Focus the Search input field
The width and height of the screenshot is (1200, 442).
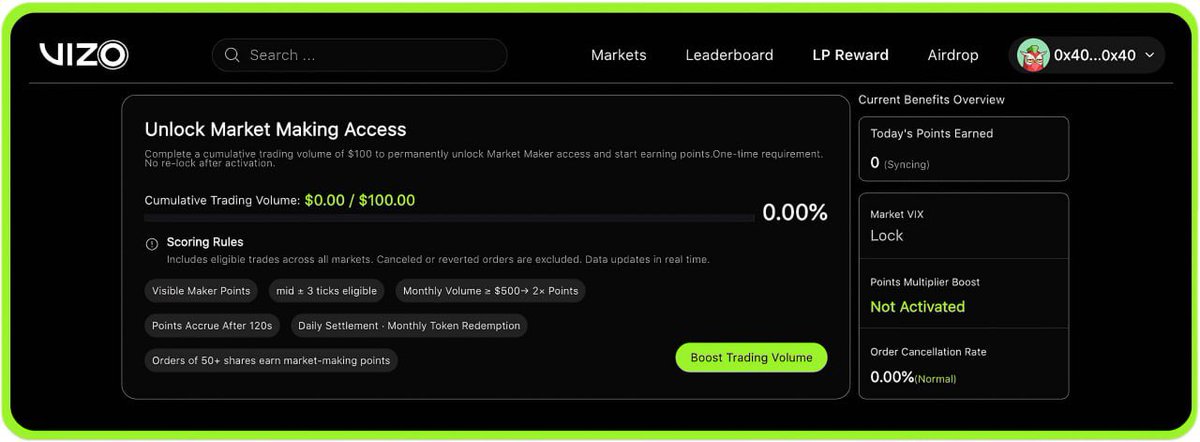click(359, 55)
